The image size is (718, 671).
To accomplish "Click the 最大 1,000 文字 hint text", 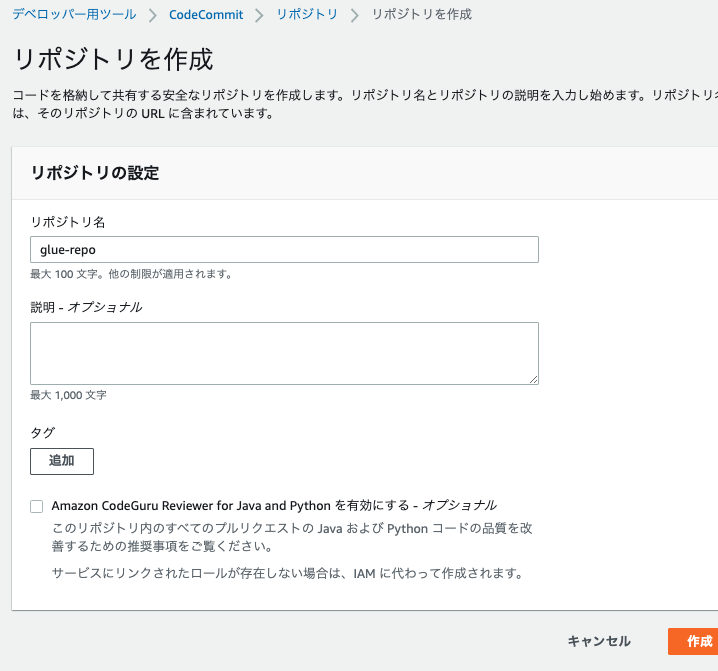I will click(x=68, y=395).
